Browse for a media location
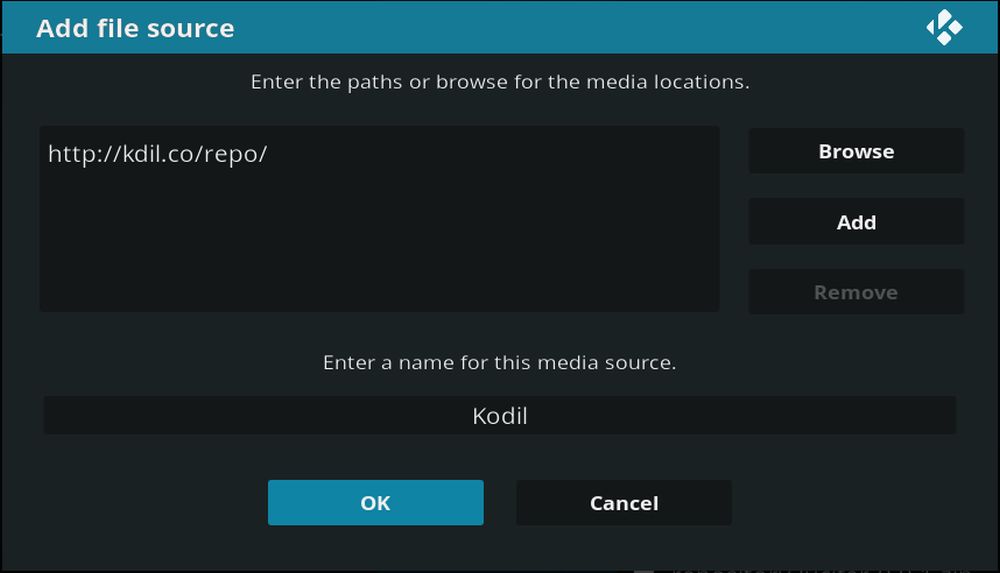 [x=856, y=151]
